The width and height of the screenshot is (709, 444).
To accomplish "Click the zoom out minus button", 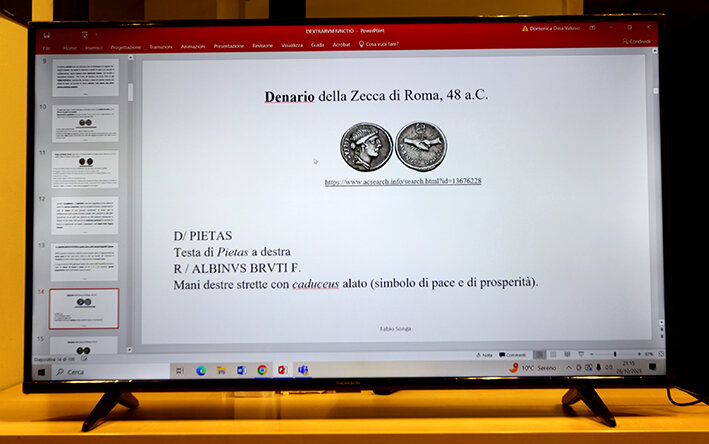I will point(592,354).
